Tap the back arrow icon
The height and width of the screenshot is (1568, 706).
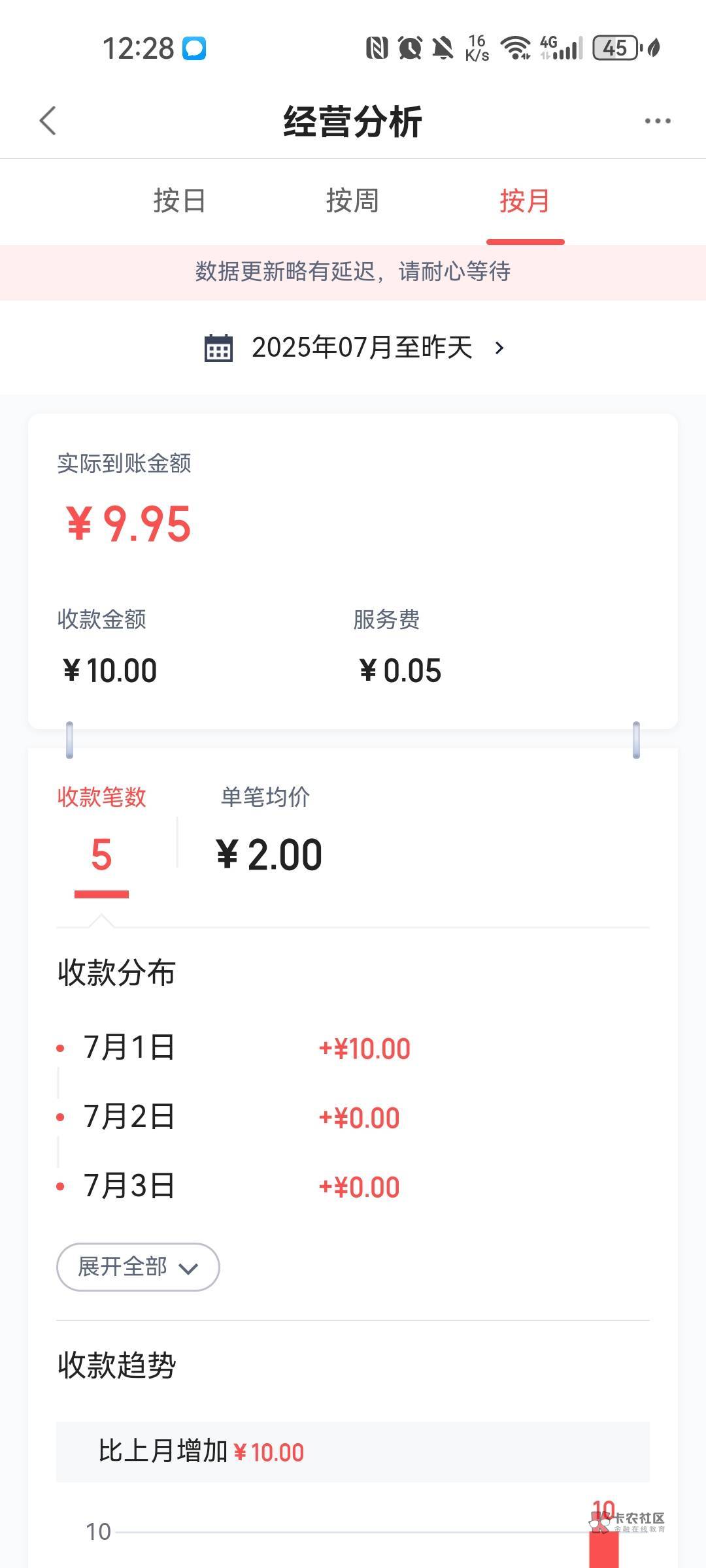tap(48, 121)
